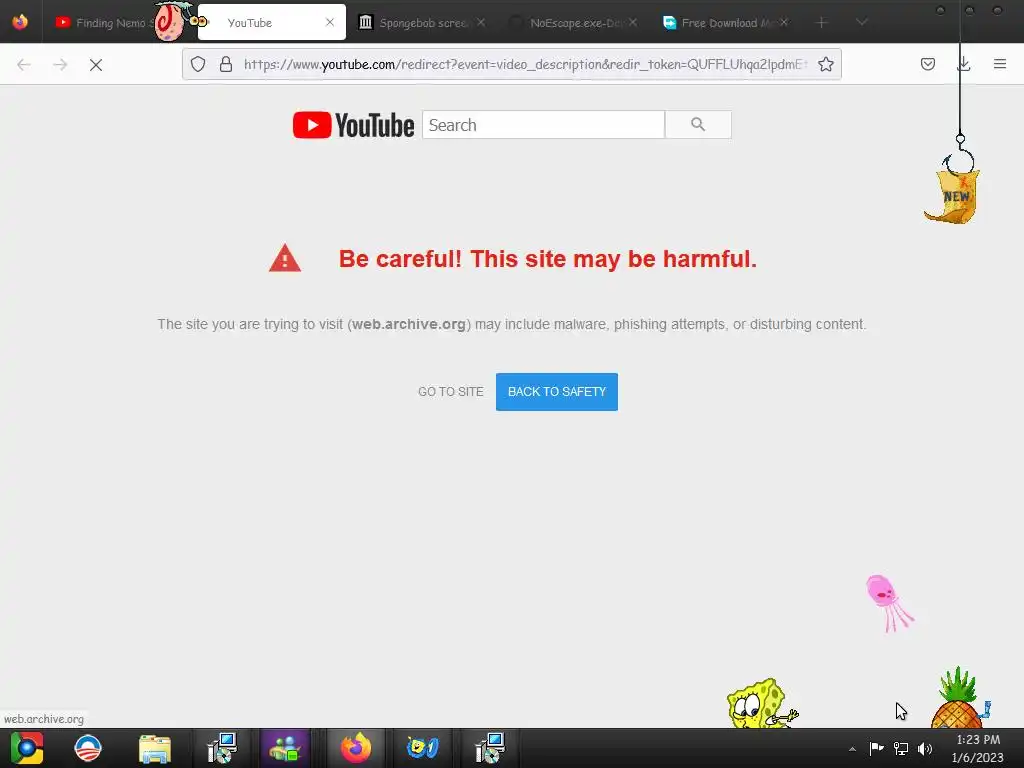The image size is (1024, 768).
Task: Go forward one page
Action: point(60,65)
